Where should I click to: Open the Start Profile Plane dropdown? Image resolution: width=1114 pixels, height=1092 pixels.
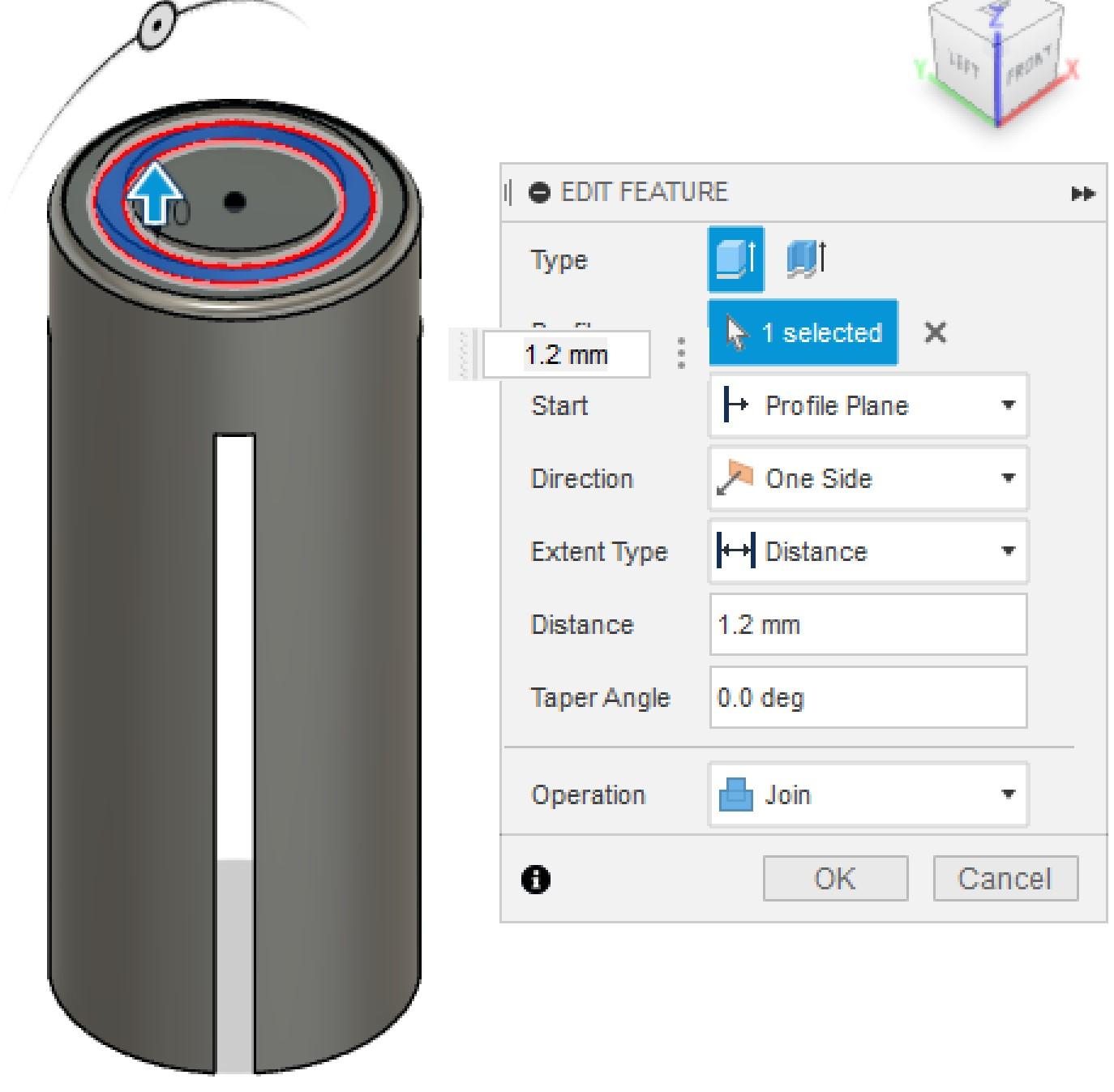click(868, 405)
